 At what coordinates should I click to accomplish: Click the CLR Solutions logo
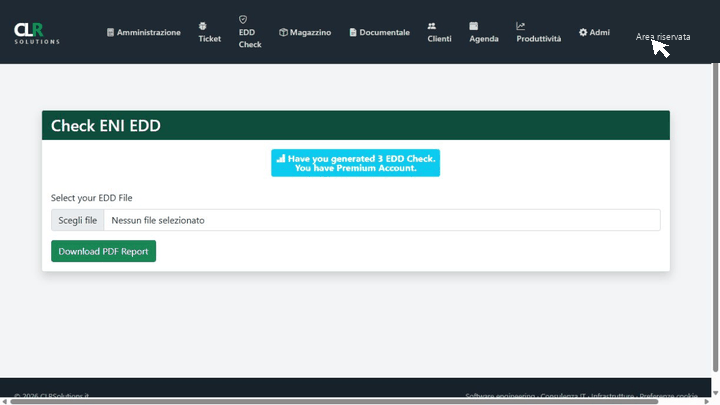pyautogui.click(x=37, y=34)
